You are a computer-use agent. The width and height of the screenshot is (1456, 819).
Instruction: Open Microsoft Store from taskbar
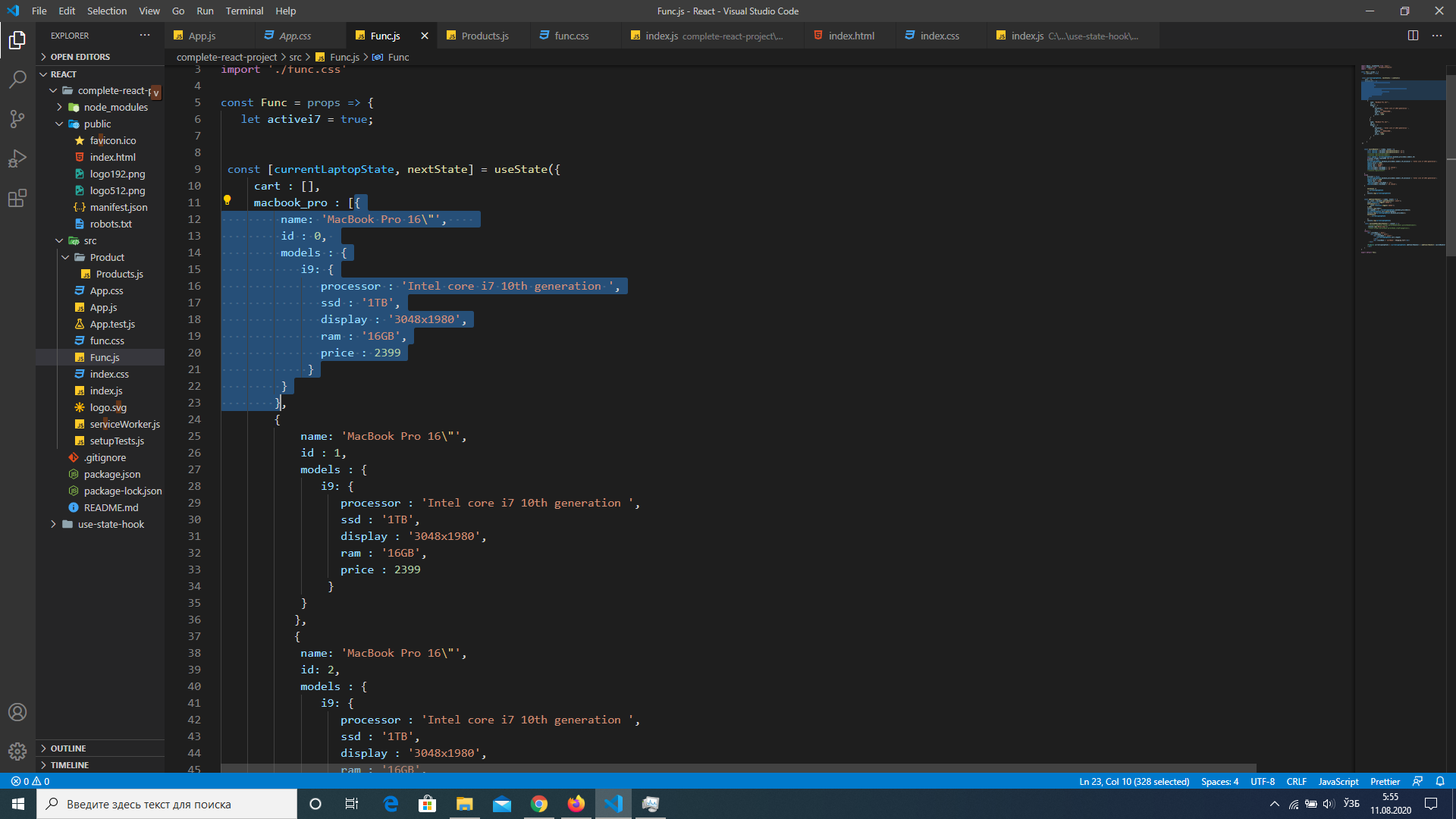pos(428,804)
